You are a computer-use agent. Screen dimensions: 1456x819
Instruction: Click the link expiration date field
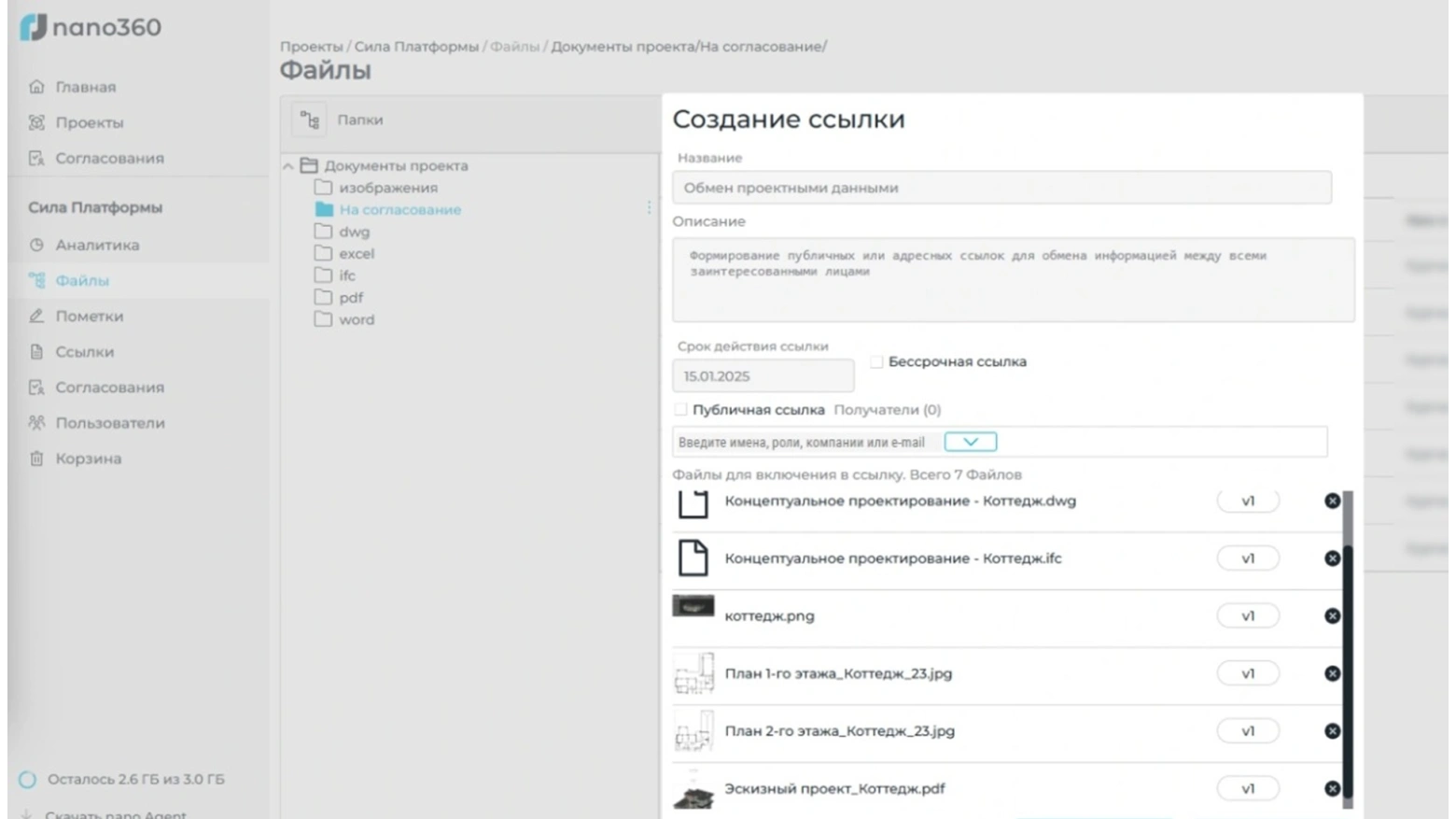coord(763,376)
